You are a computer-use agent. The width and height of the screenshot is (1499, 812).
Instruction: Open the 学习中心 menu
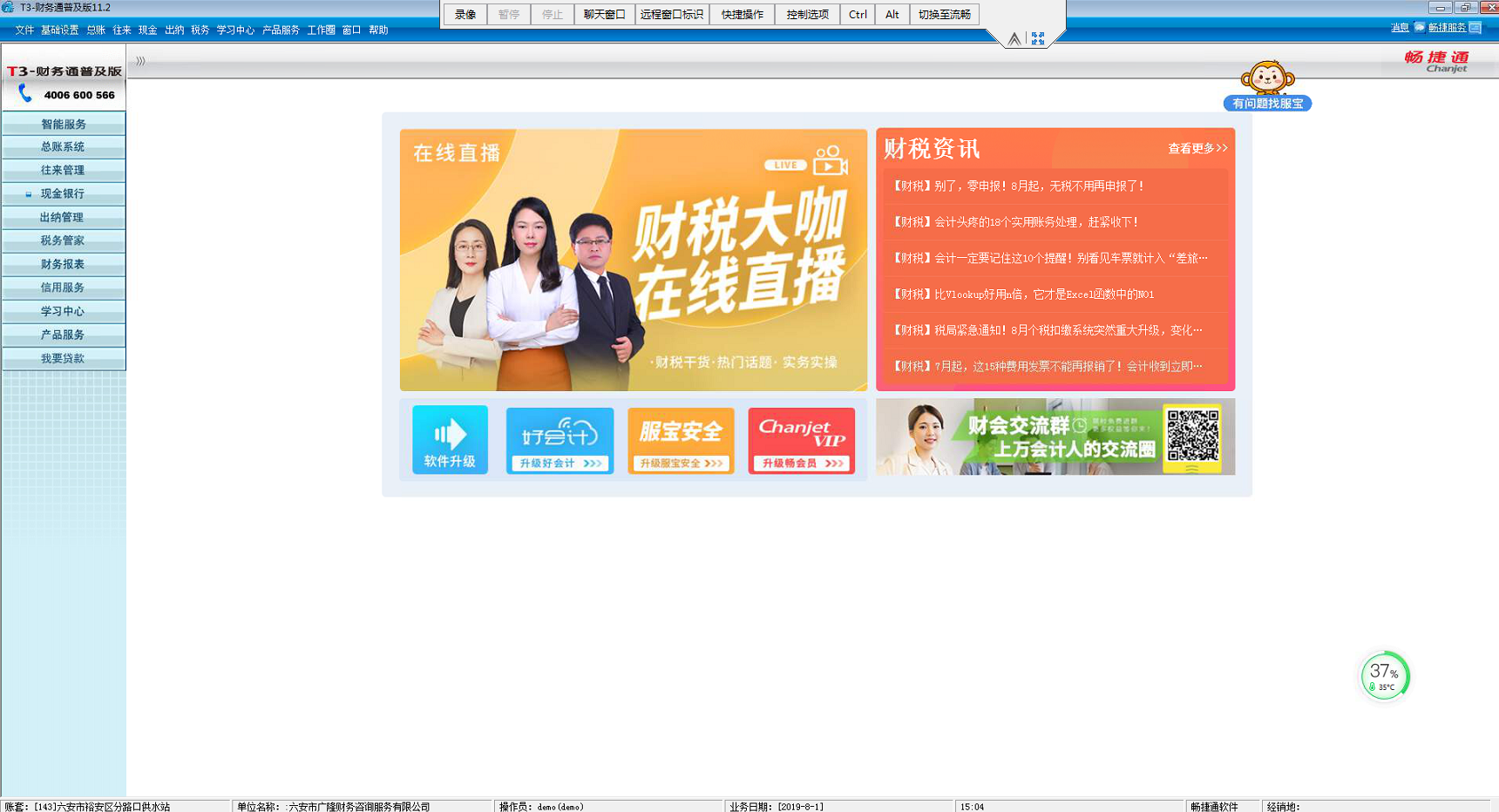coord(235,30)
